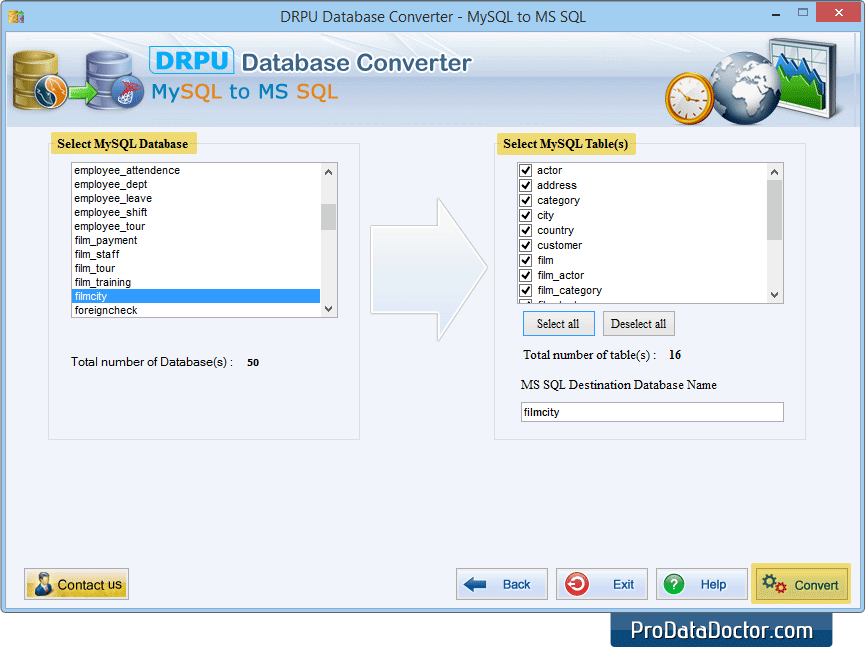Select foreigncheck database
The height and width of the screenshot is (647, 866).
tap(196, 311)
